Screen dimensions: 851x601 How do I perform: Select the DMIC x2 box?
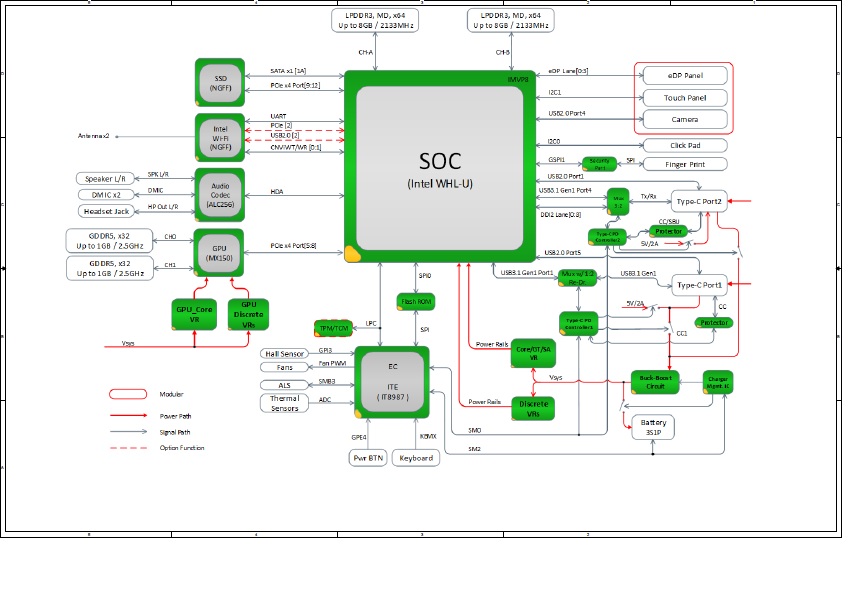pyautogui.click(x=106, y=195)
